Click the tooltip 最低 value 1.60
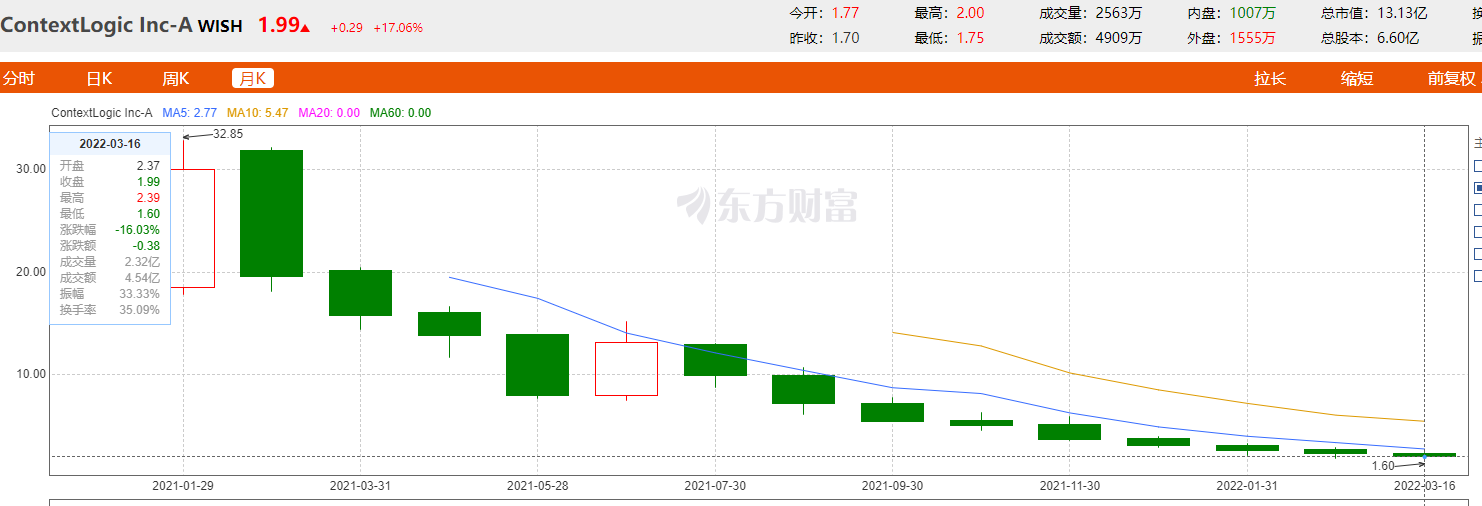1482x506 pixels. pos(148,214)
